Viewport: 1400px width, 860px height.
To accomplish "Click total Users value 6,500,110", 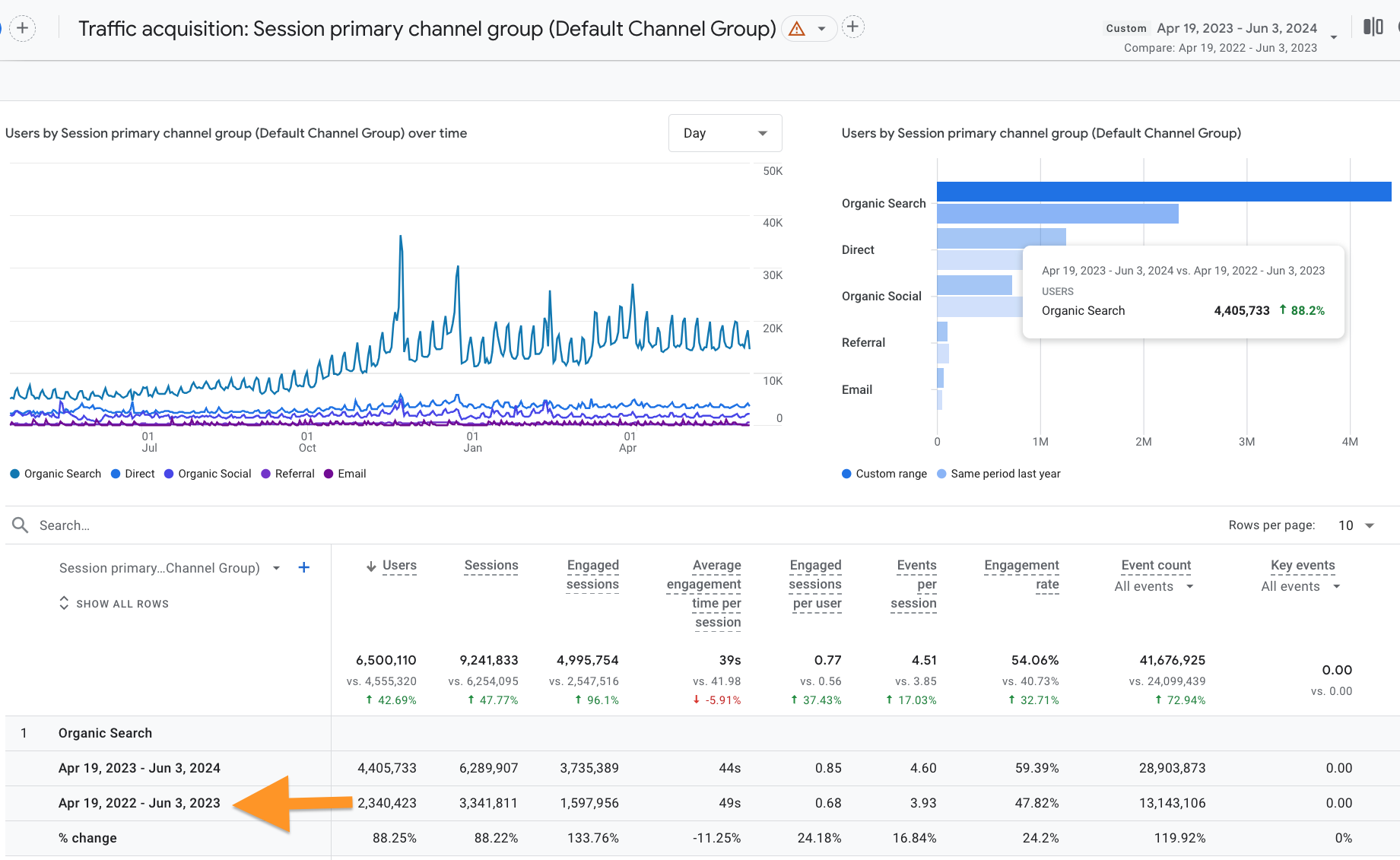I will pos(386,660).
